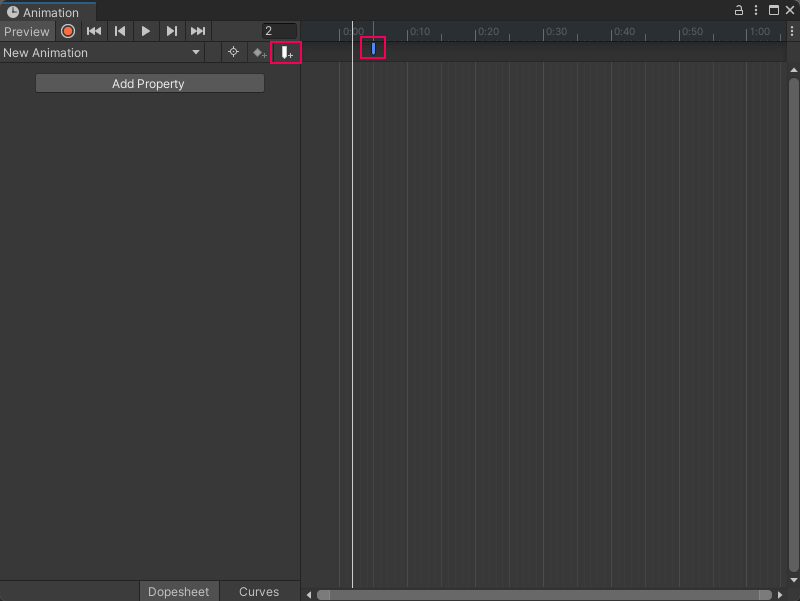Viewport: 800px width, 601px height.
Task: Switch to the Dopesheet view
Action: tap(178, 591)
